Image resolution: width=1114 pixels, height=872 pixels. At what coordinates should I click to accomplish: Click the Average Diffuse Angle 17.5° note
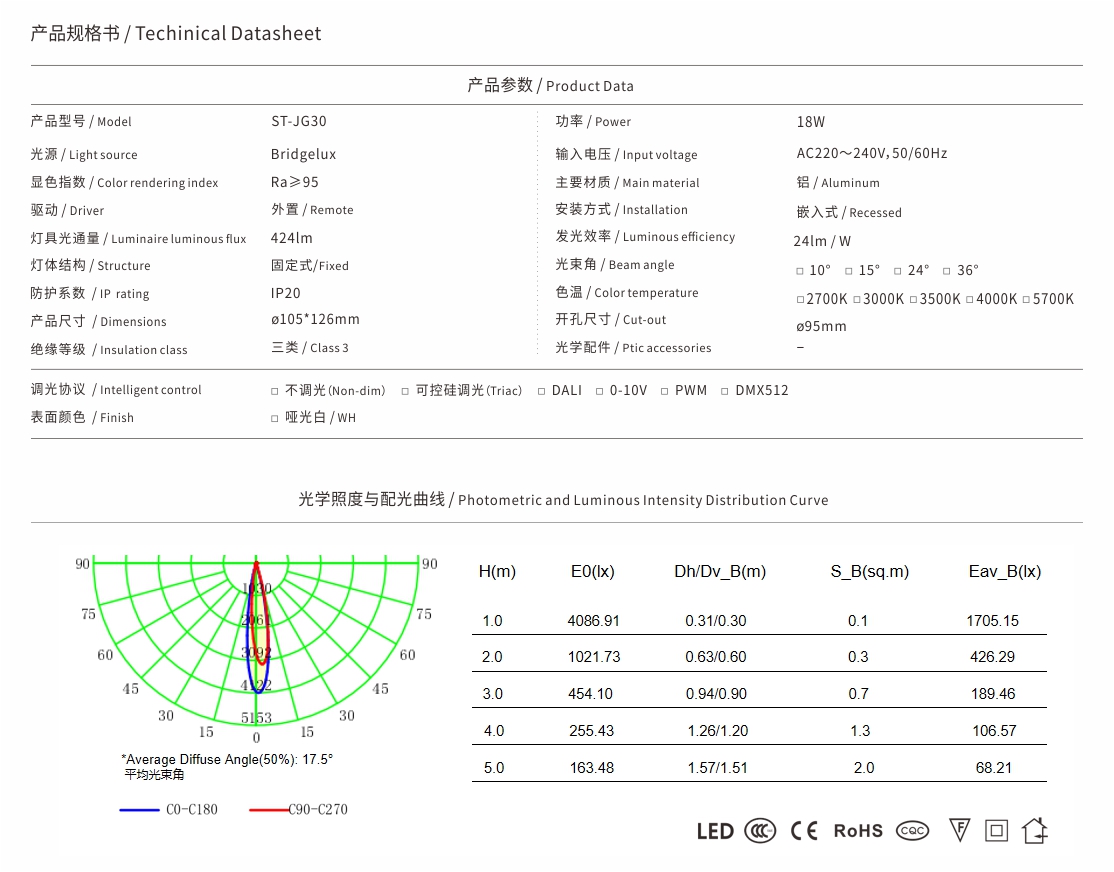point(227,760)
